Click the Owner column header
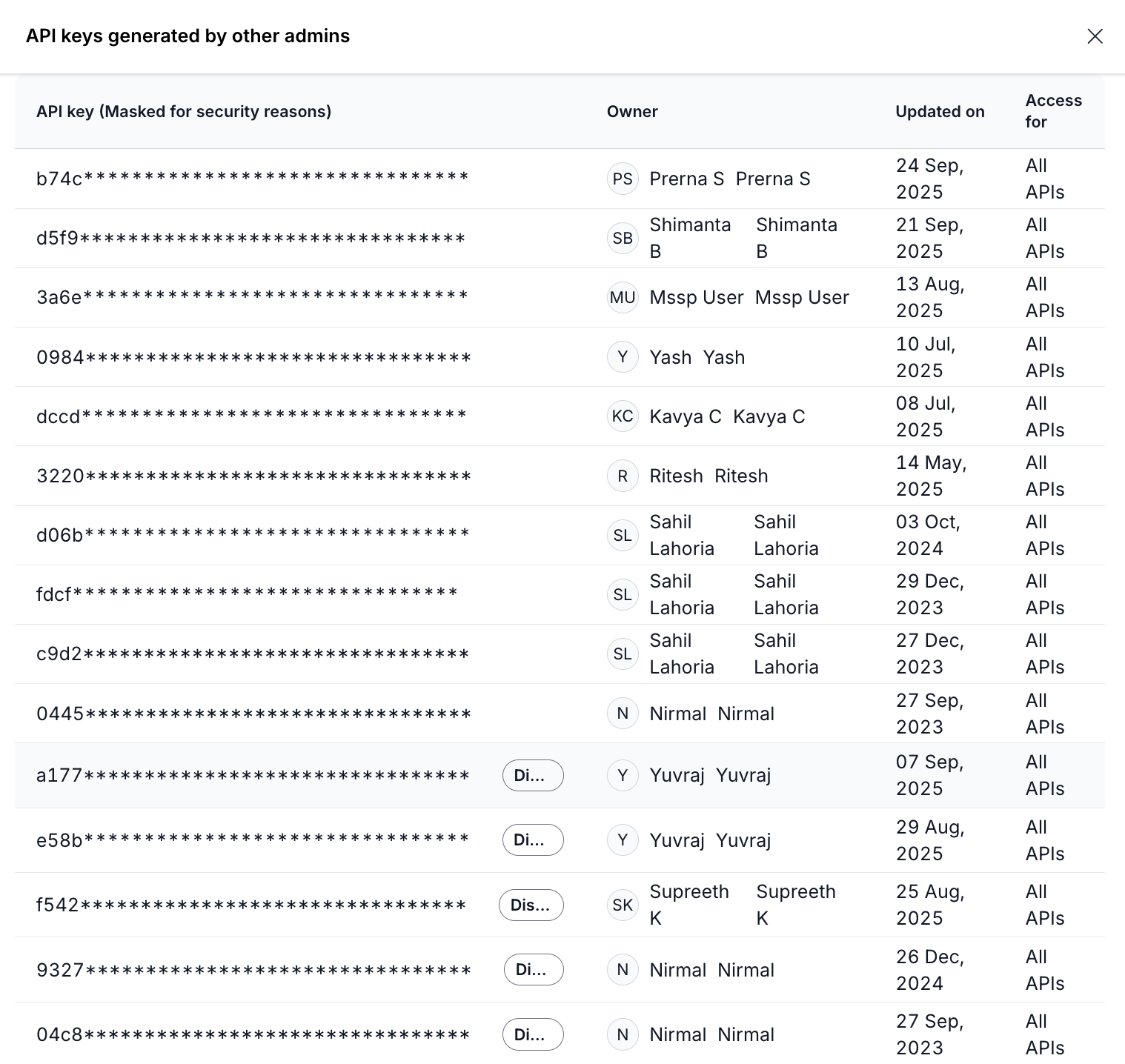Screen dimensions: 1125x1064 coord(632,111)
